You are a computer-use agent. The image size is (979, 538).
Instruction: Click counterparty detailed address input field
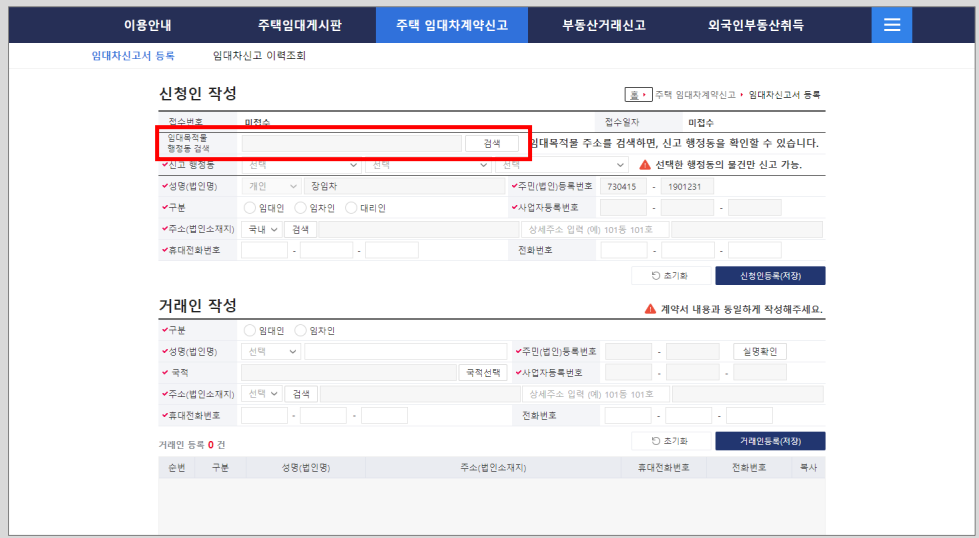[x=596, y=394]
